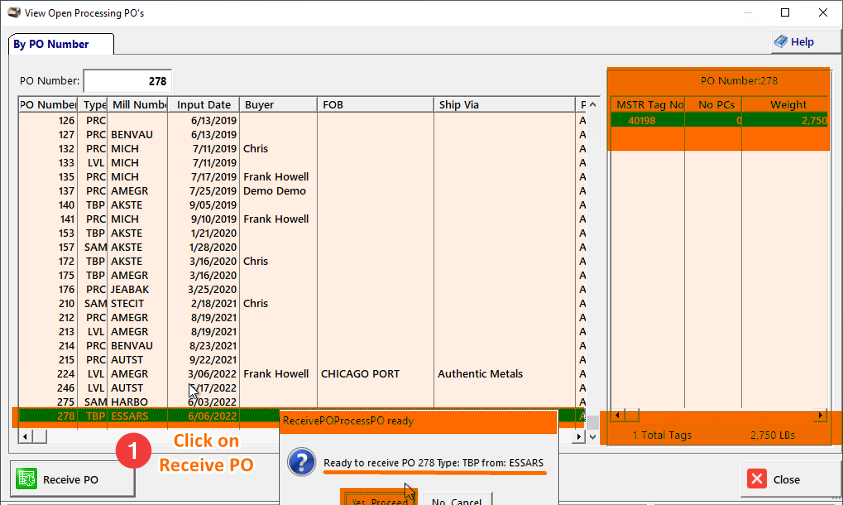Select PO 246 row
The width and height of the screenshot is (843, 505).
click(x=302, y=388)
